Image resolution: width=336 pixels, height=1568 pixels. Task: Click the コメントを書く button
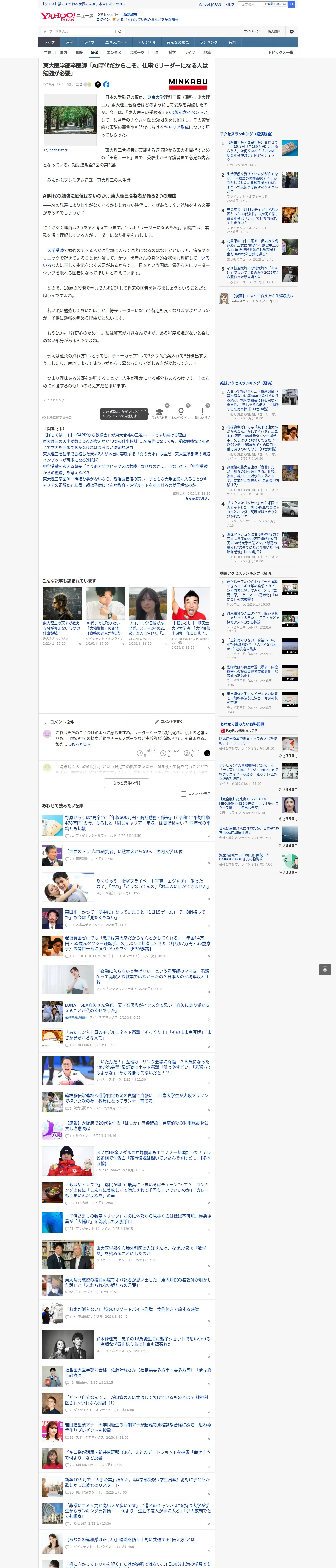coord(168,722)
